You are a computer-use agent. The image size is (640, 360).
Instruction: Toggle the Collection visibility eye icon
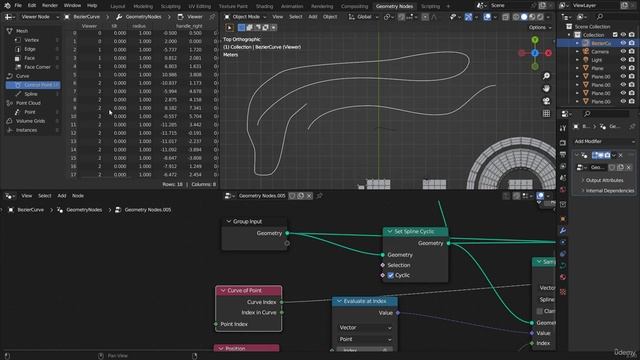coord(623,35)
